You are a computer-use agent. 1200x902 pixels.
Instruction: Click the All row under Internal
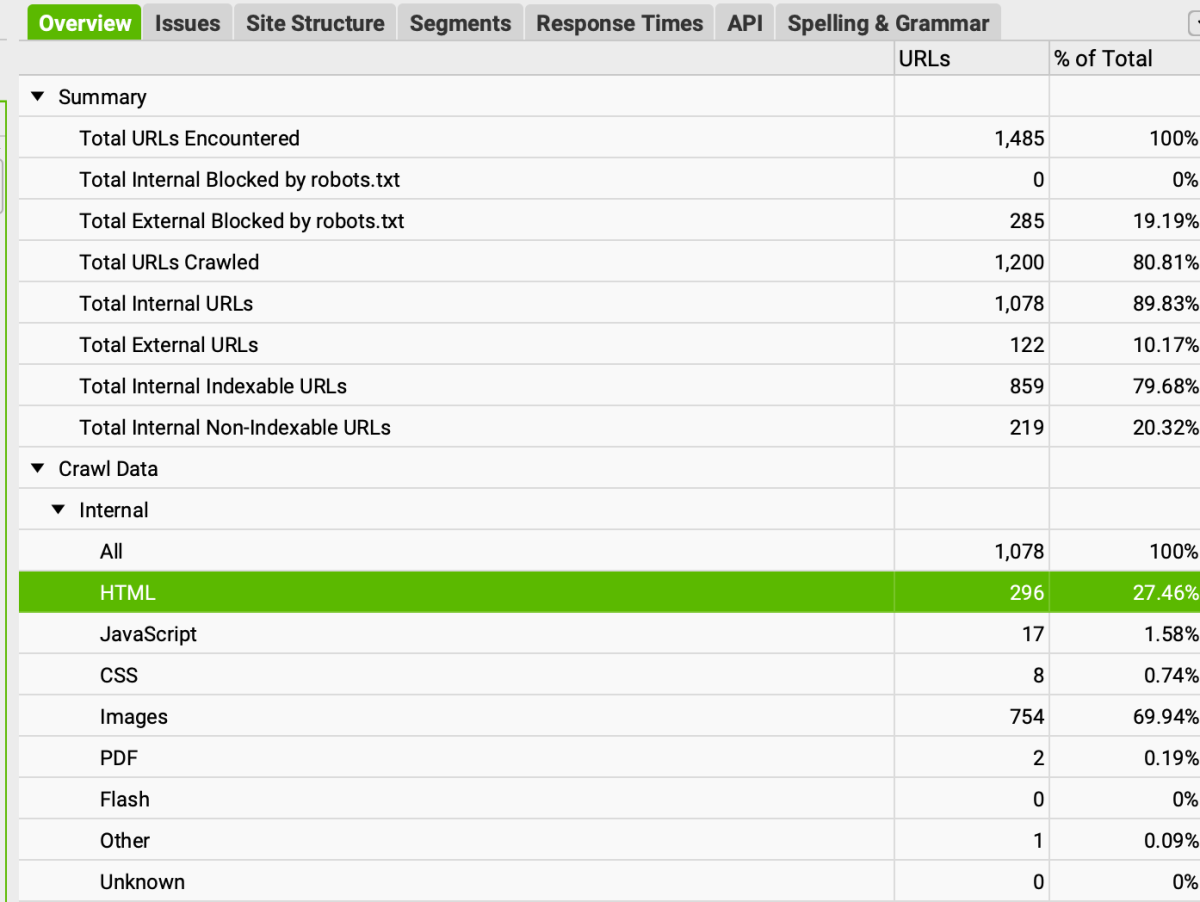pyautogui.click(x=112, y=551)
